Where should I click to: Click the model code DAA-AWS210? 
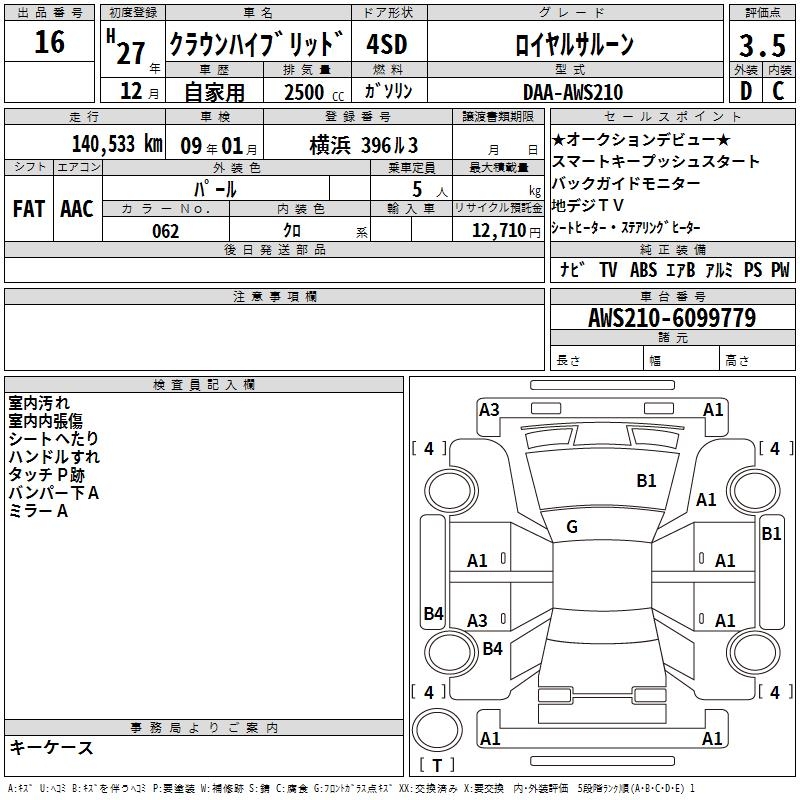(x=573, y=92)
